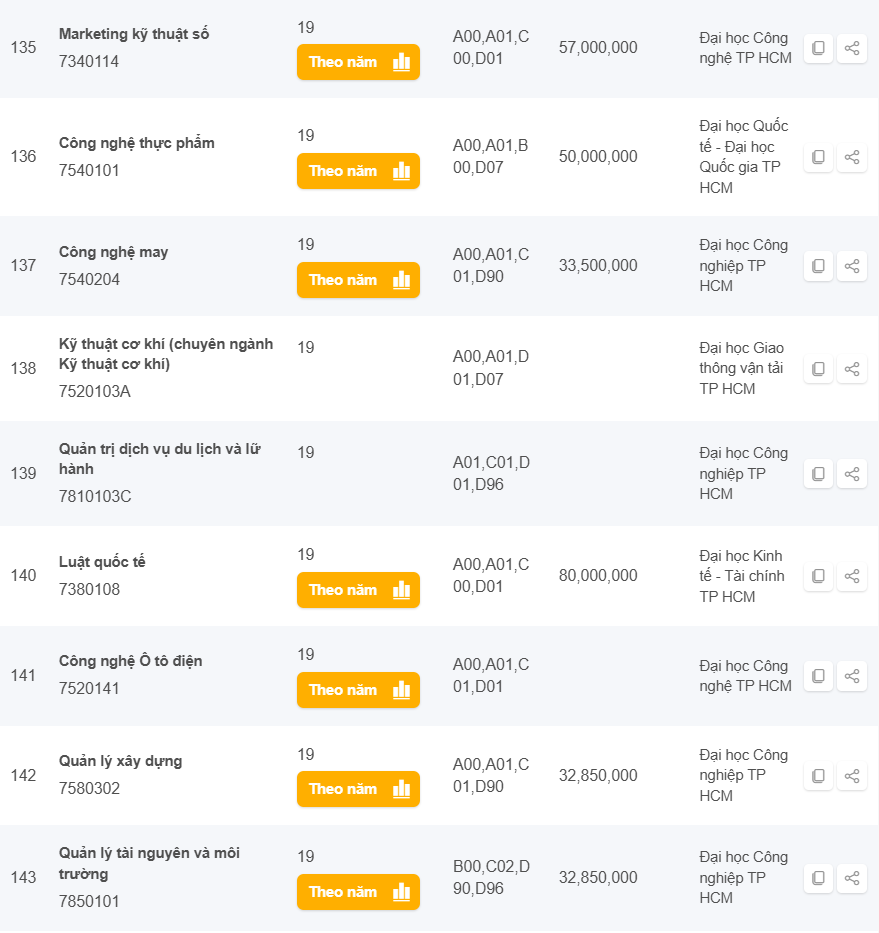Copy row 135 Marketing kỹ thuật số
Viewport: 879px width, 933px height.
tap(818, 48)
